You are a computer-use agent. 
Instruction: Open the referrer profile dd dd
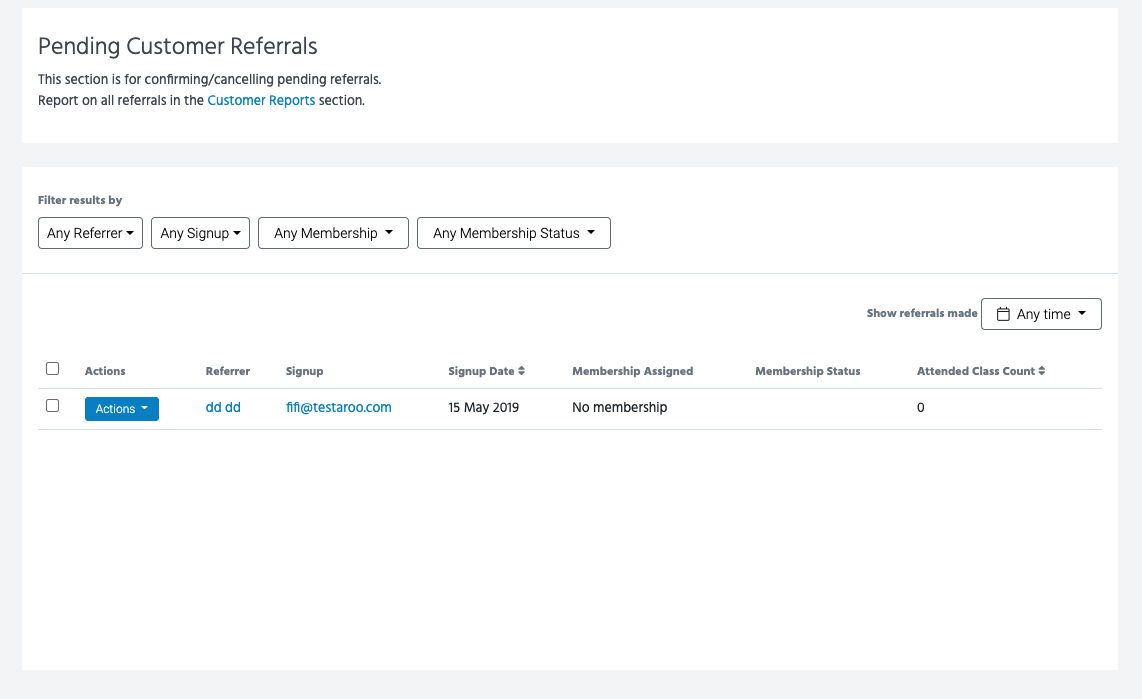pos(223,408)
